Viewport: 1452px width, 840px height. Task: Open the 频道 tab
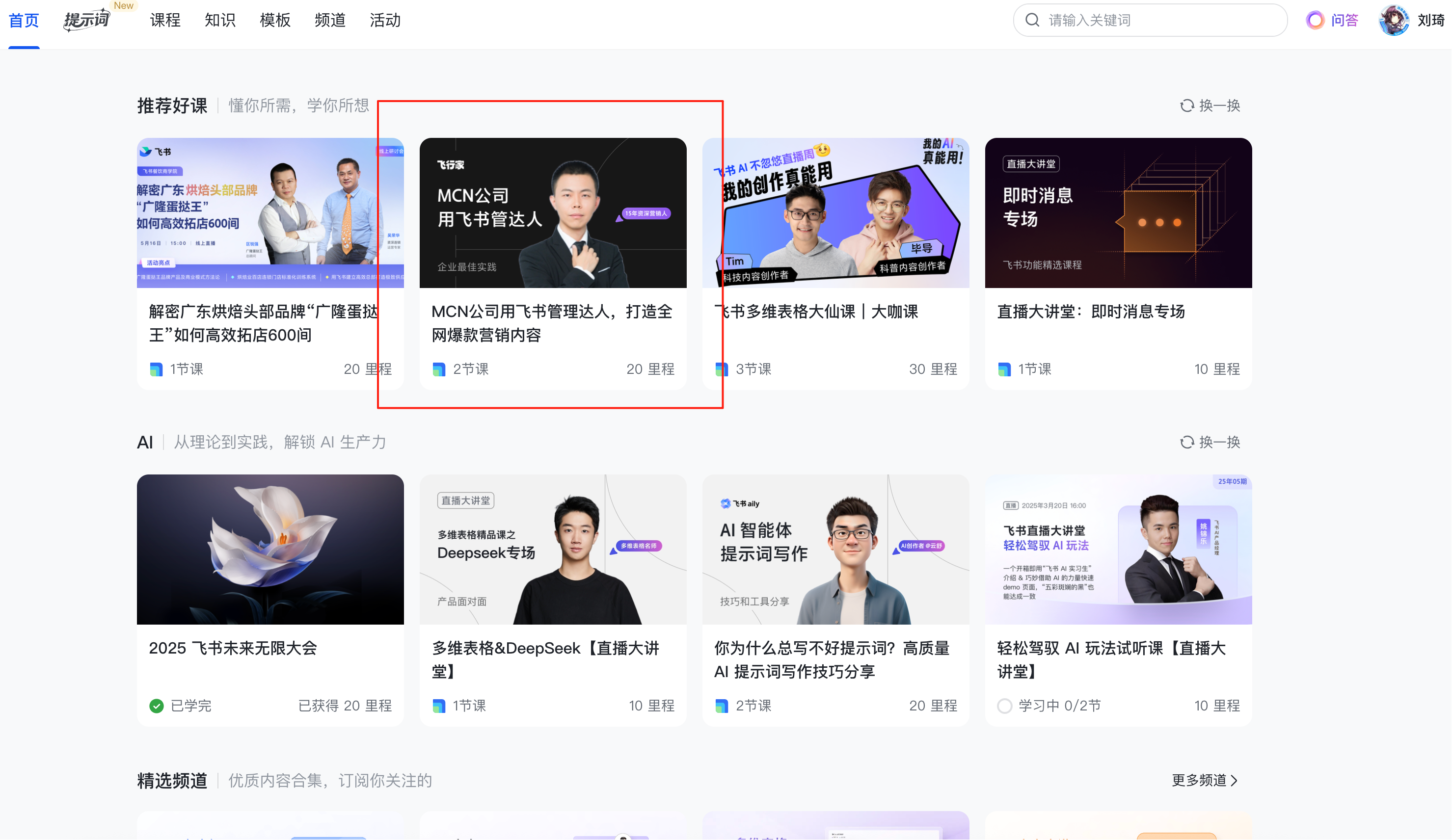[330, 21]
